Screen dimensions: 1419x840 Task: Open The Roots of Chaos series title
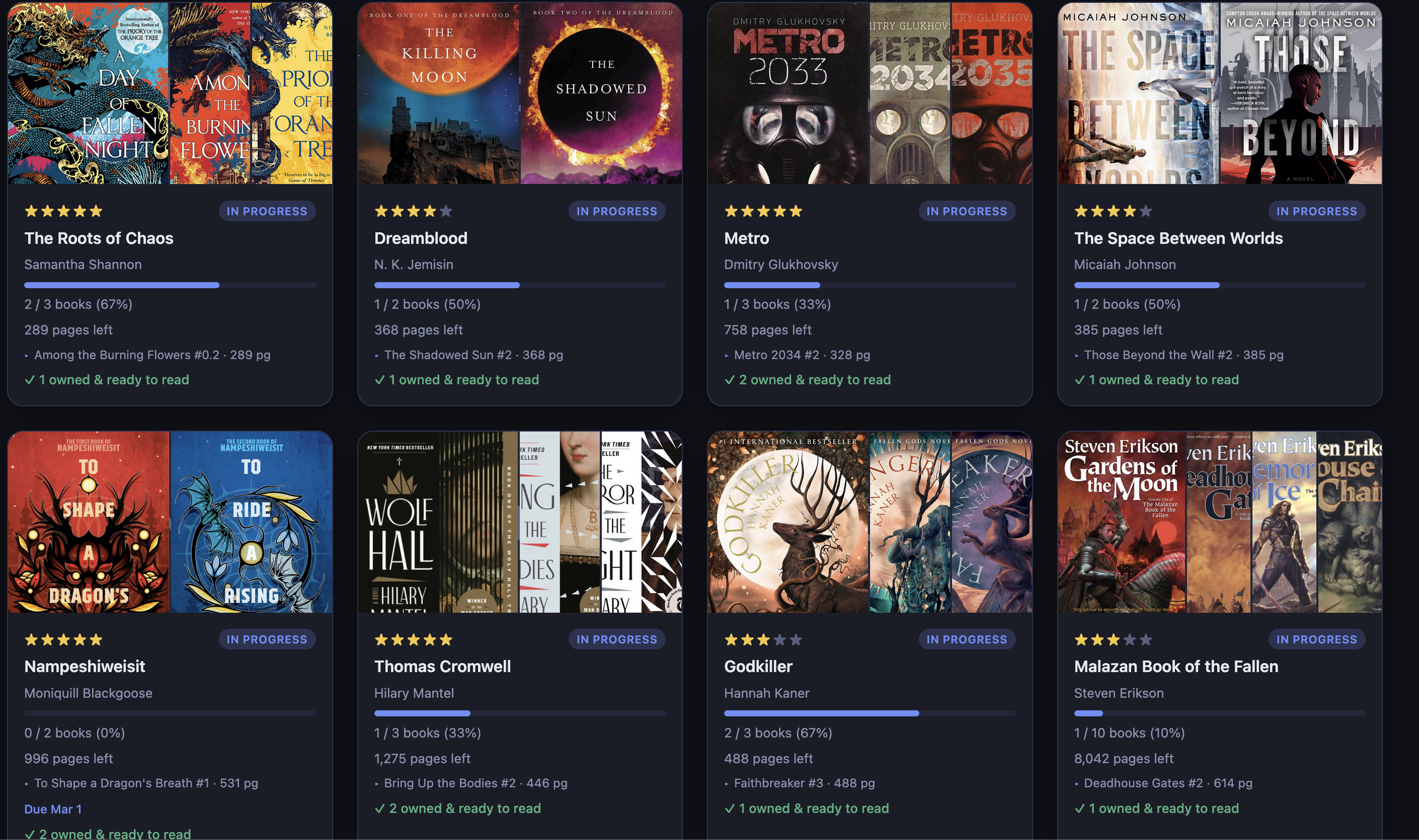(99, 238)
